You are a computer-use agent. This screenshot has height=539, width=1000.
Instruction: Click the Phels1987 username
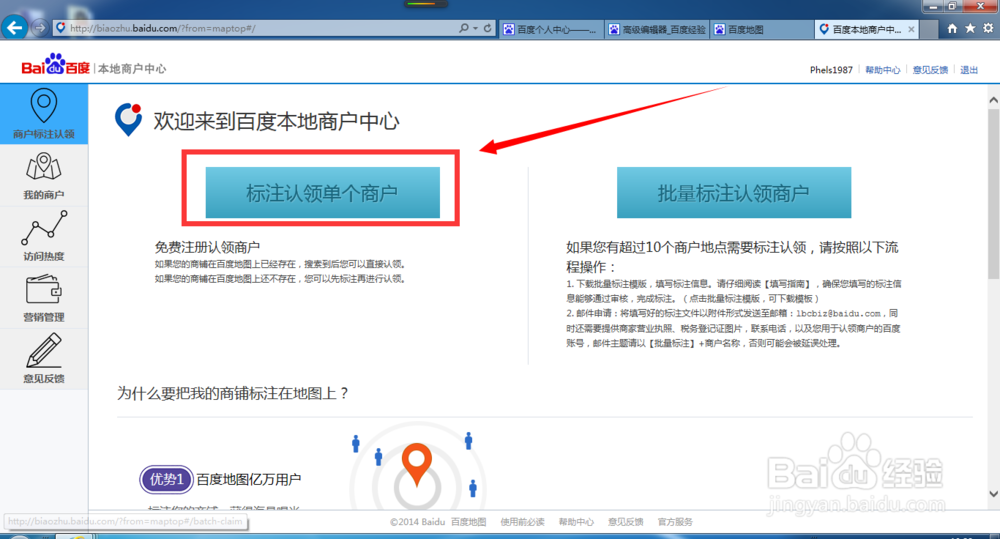click(x=831, y=70)
